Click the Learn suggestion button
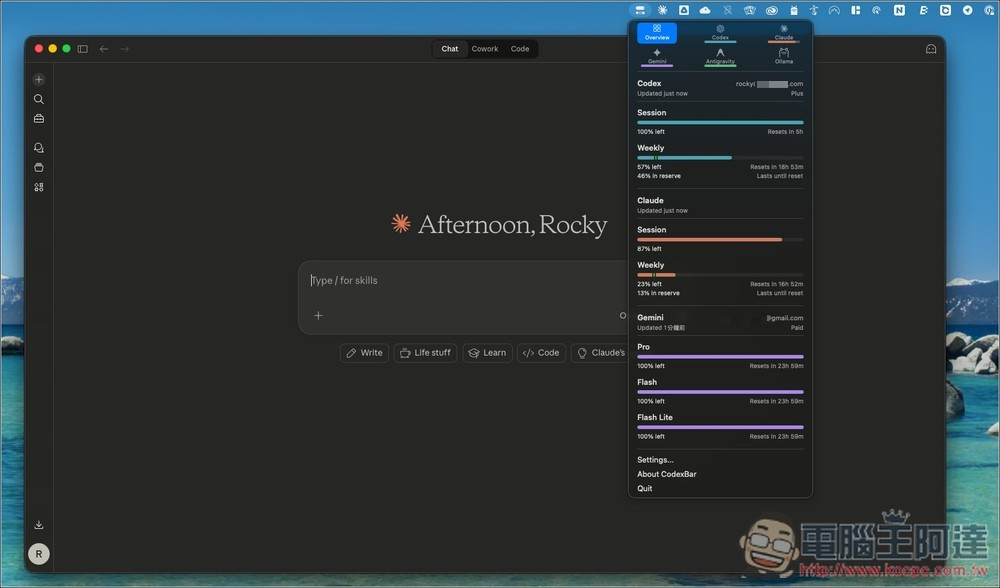Screen dimensions: 1000x588 [x=487, y=353]
